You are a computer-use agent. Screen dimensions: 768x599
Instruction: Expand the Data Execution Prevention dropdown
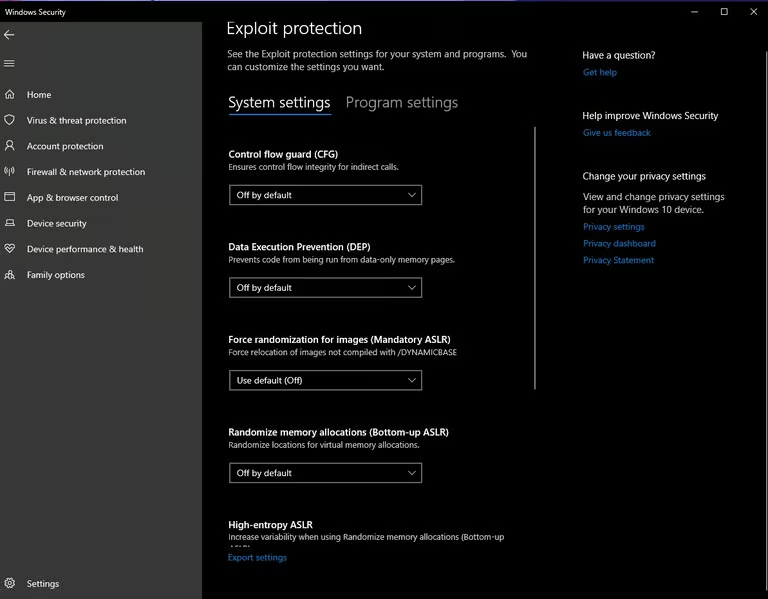325,288
